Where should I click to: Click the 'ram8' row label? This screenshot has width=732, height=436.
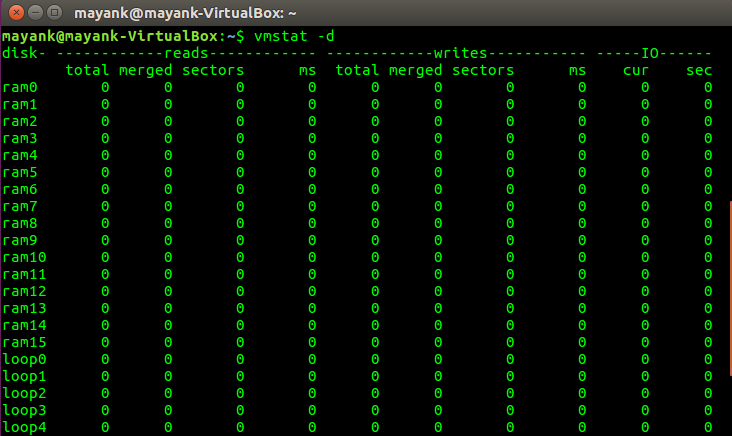coord(20,223)
